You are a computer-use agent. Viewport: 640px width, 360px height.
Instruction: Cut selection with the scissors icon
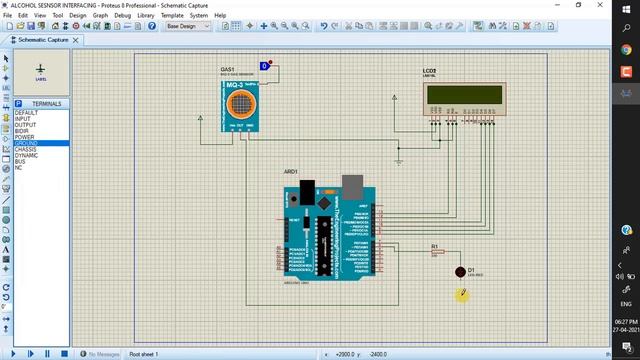[x=349, y=26]
